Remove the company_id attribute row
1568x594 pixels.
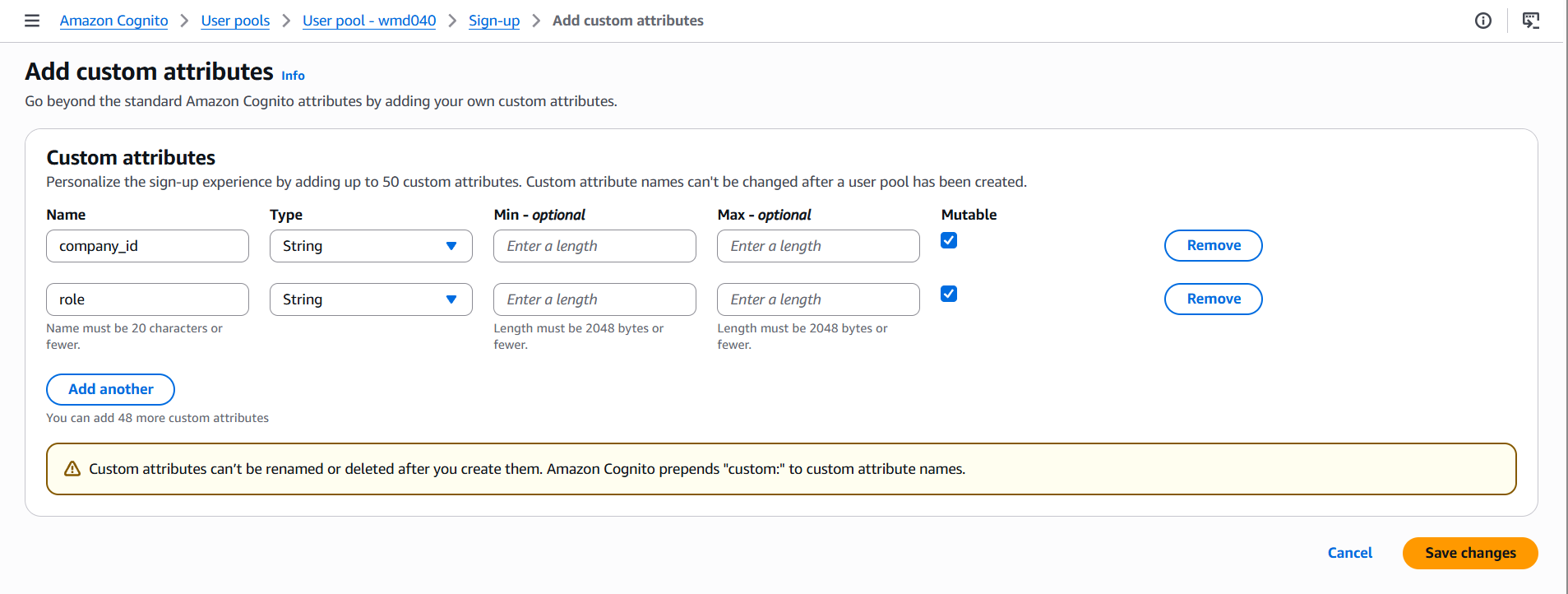(1213, 245)
